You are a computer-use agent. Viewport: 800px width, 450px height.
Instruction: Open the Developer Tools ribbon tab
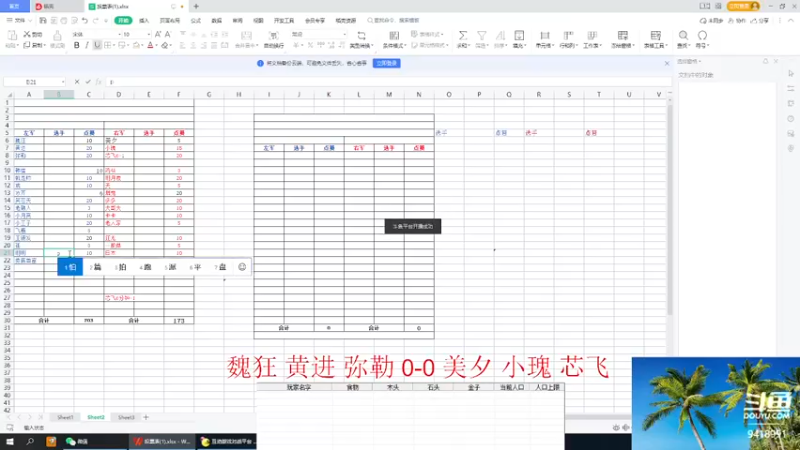(x=284, y=20)
